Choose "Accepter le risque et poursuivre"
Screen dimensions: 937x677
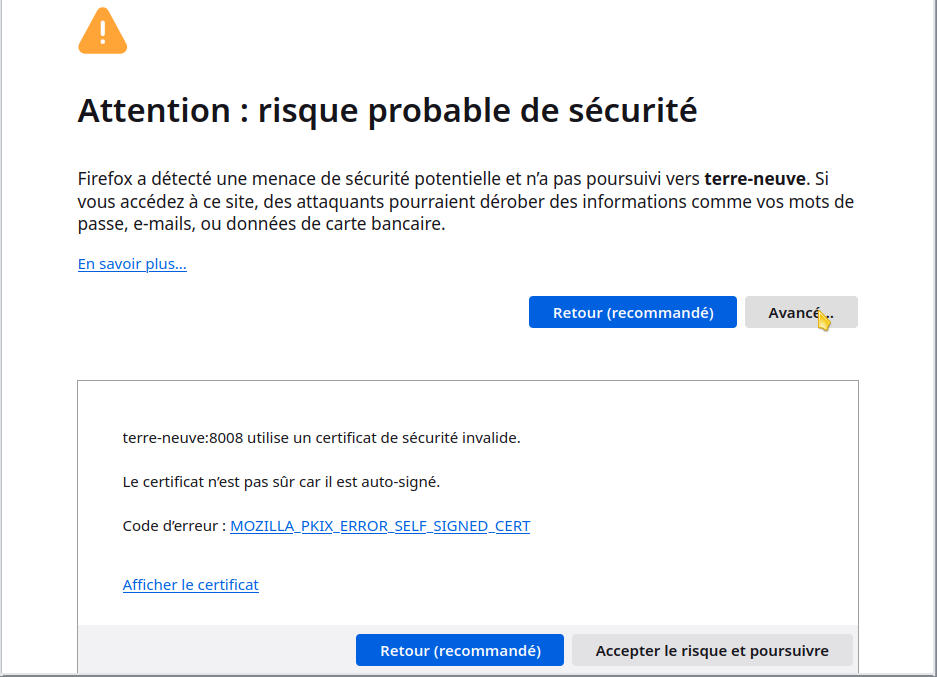pyautogui.click(x=712, y=650)
